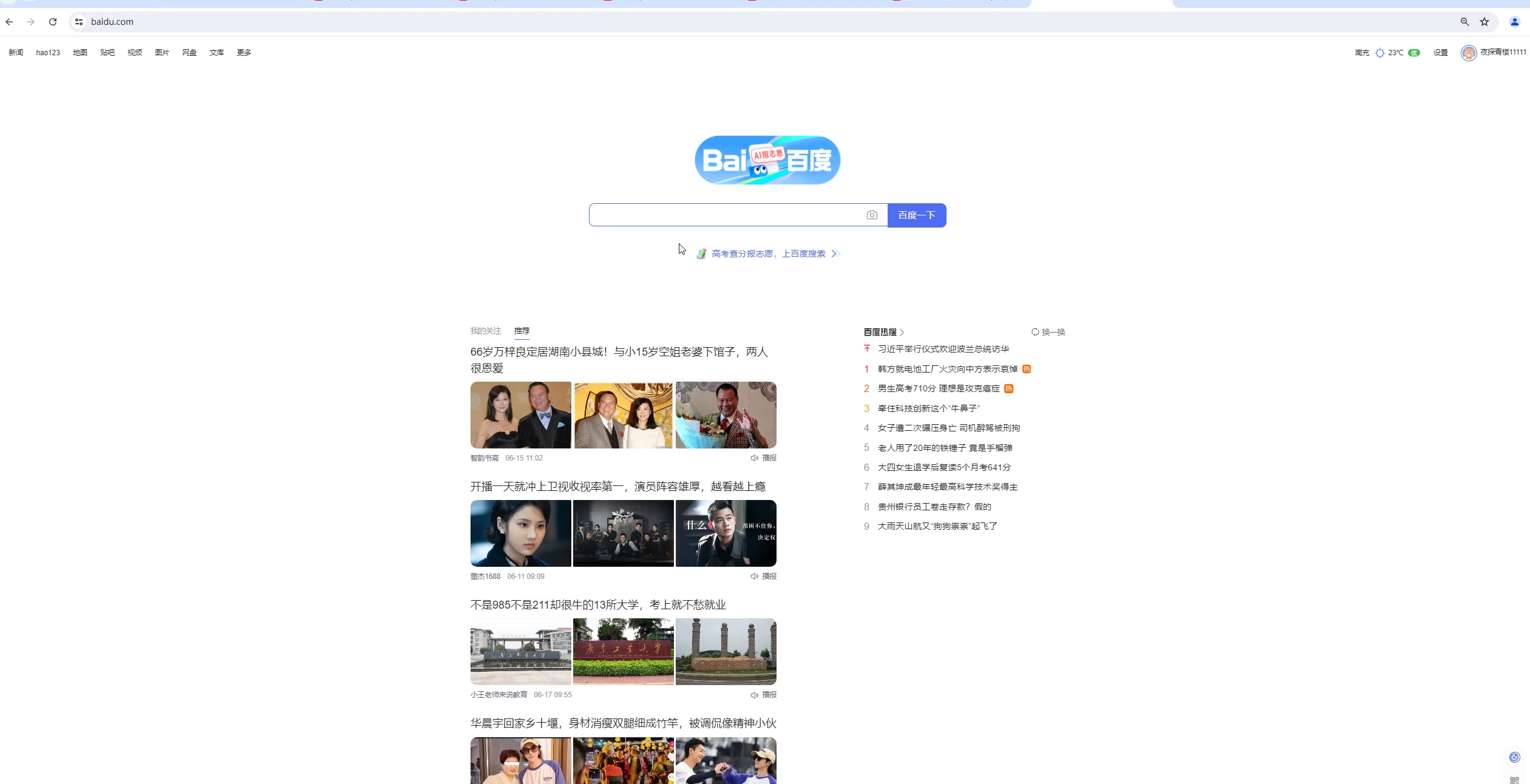Open 图片 in the top navigation
1530x784 pixels.
pyautogui.click(x=162, y=53)
